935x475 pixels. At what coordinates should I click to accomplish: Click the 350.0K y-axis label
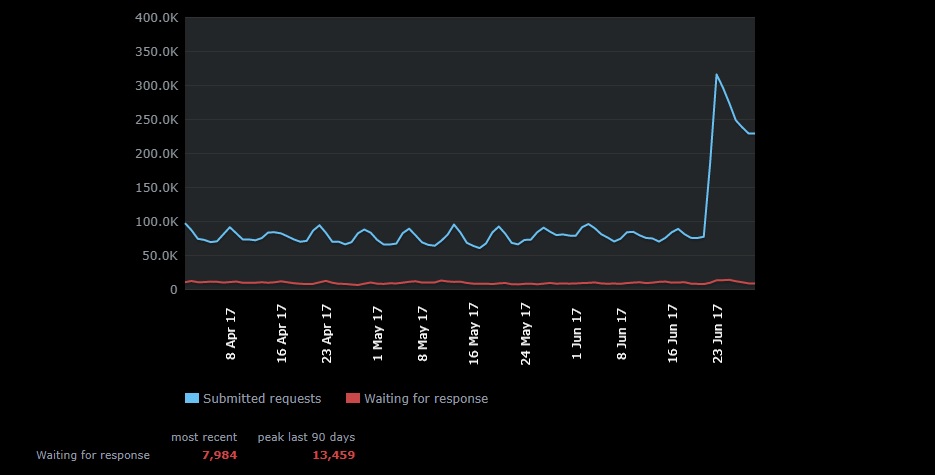156,52
